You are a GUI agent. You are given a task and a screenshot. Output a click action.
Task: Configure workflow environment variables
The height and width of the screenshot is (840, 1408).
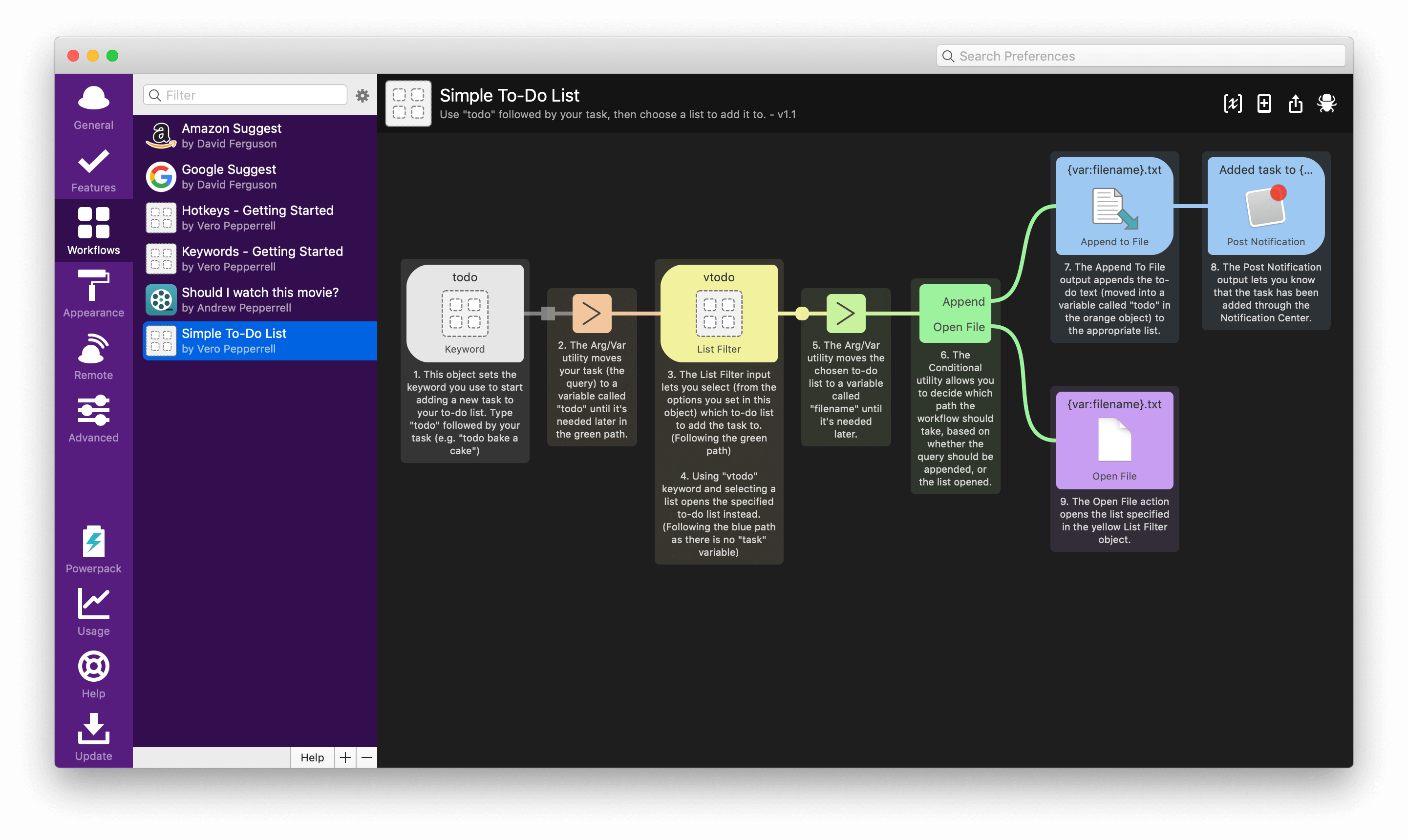coord(1233,104)
